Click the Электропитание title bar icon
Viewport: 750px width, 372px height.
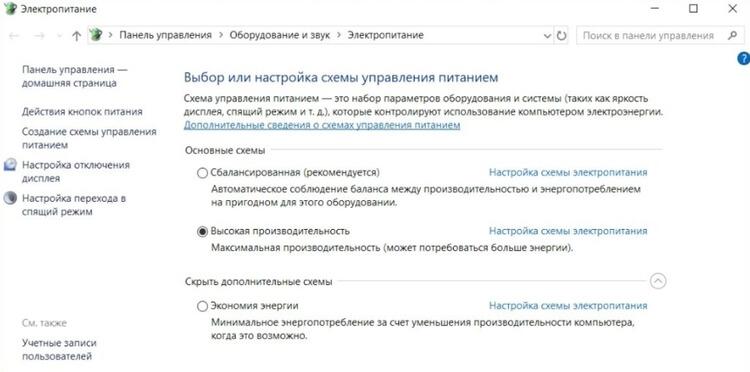tap(10, 9)
